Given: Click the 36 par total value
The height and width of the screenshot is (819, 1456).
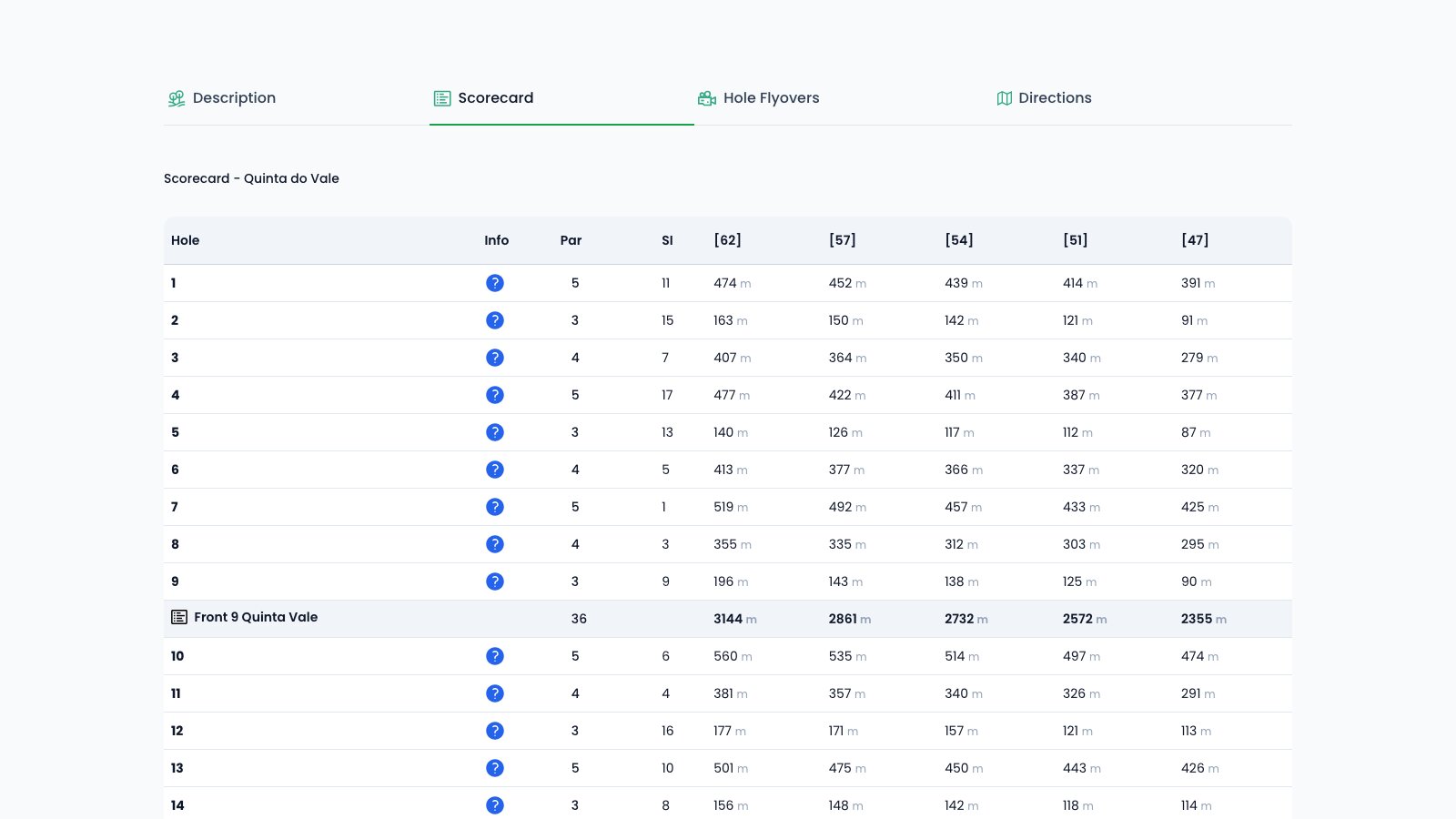Looking at the screenshot, I should 579,619.
